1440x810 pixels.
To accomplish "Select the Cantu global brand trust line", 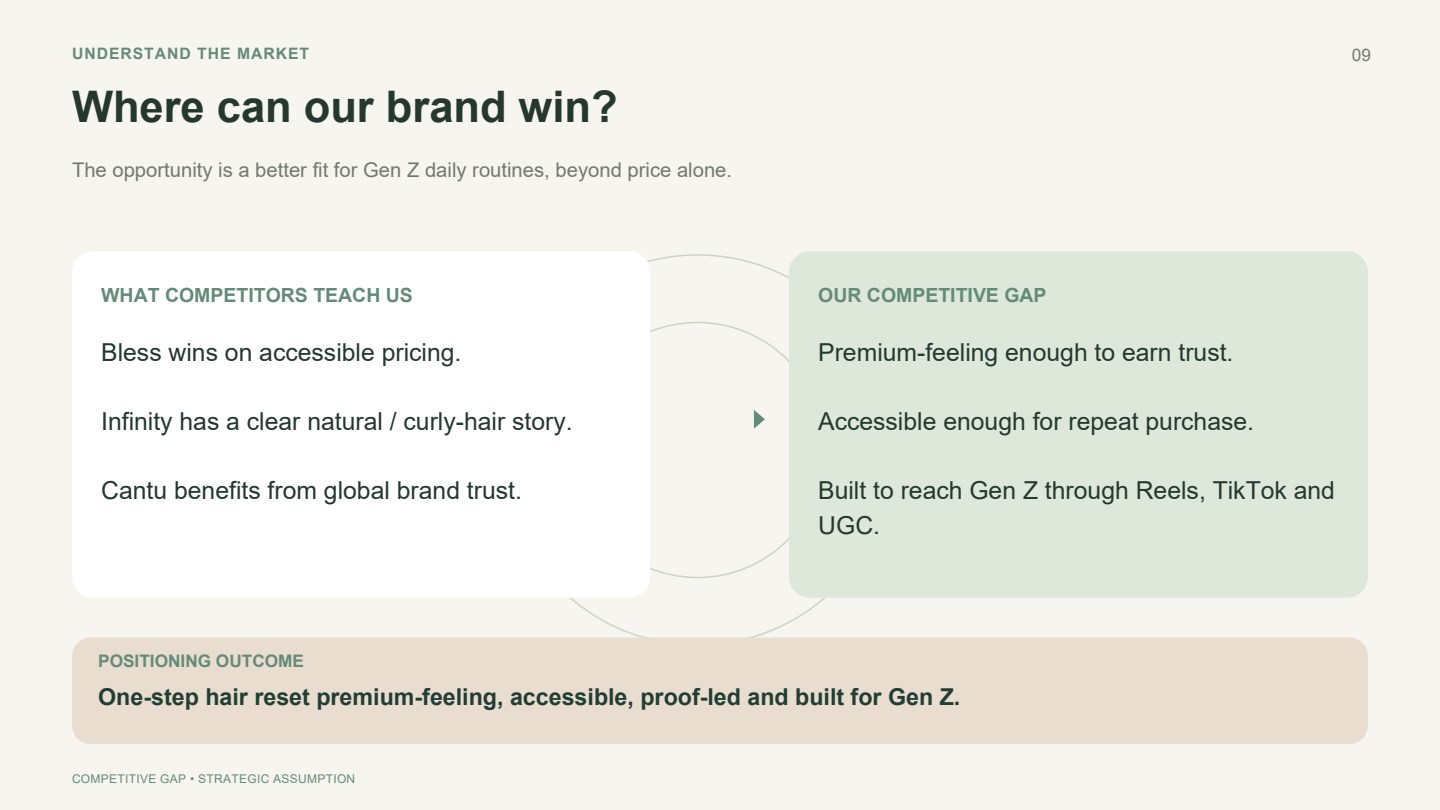I will pos(311,491).
